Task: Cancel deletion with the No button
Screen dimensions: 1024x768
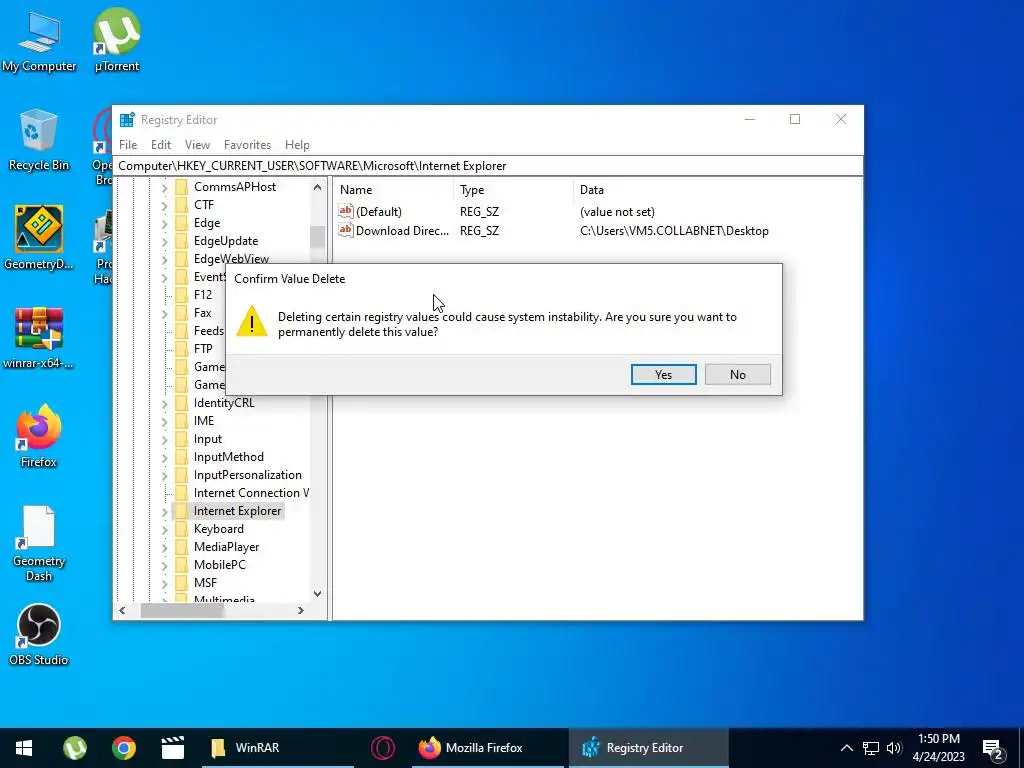Action: coord(737,374)
